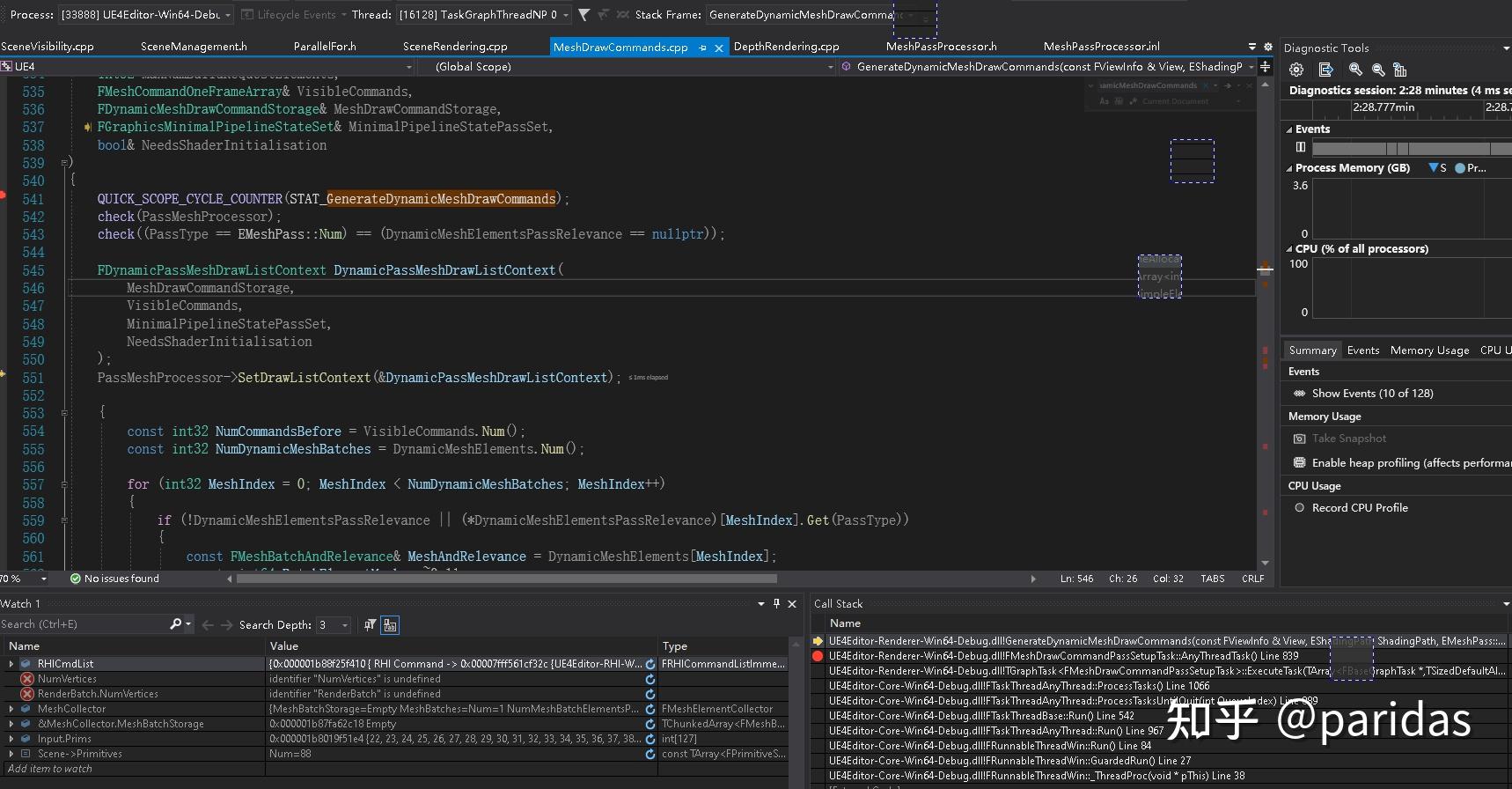Open the UE4 project scope dropdown
Screen dimensions: 1512x789
coord(408,67)
